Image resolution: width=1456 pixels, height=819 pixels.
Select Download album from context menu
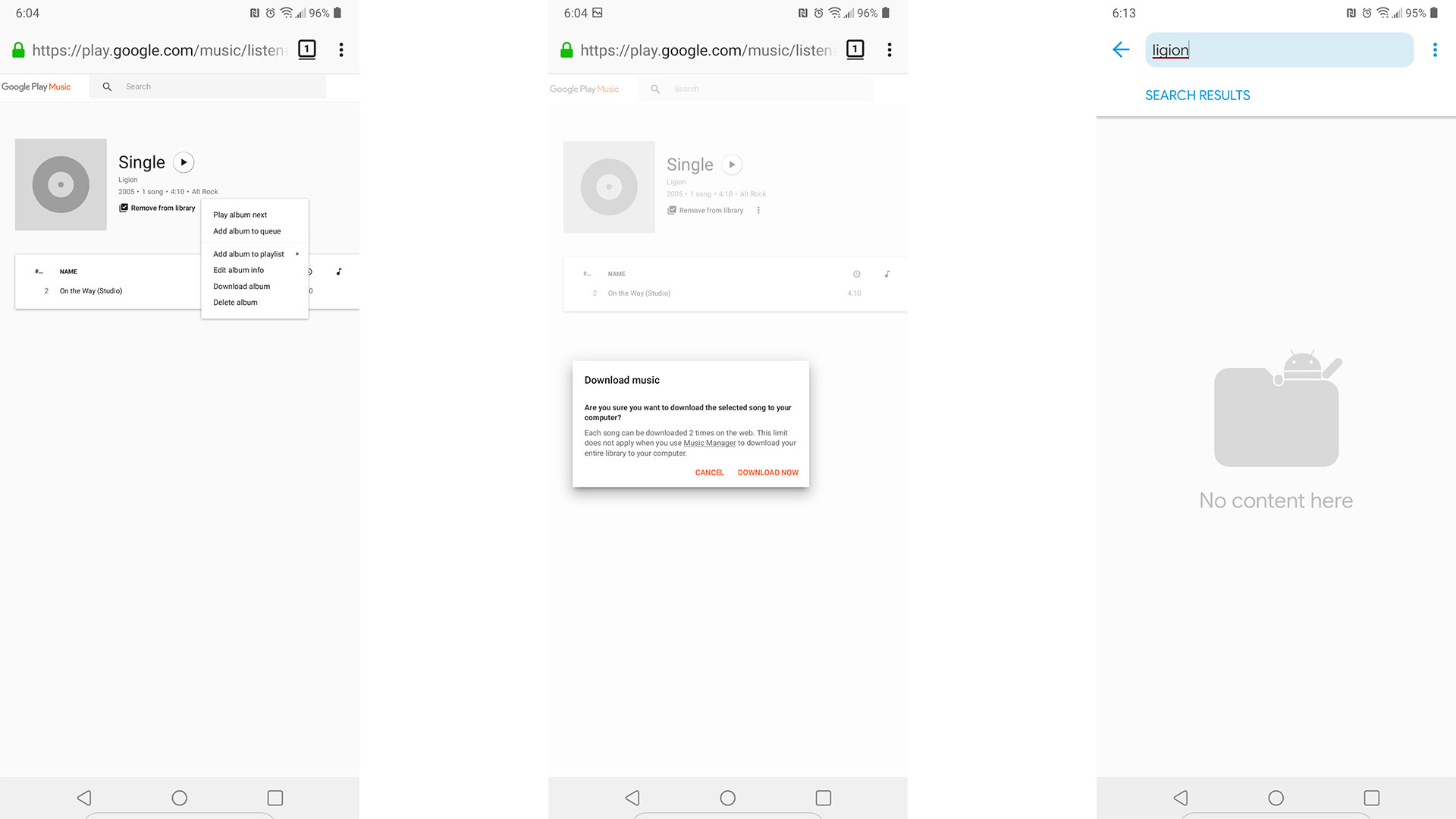tap(241, 286)
